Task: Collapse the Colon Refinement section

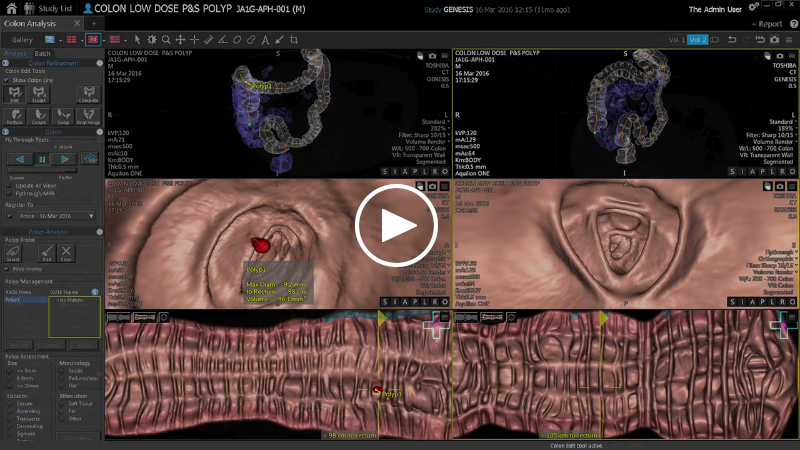Action: [99, 63]
